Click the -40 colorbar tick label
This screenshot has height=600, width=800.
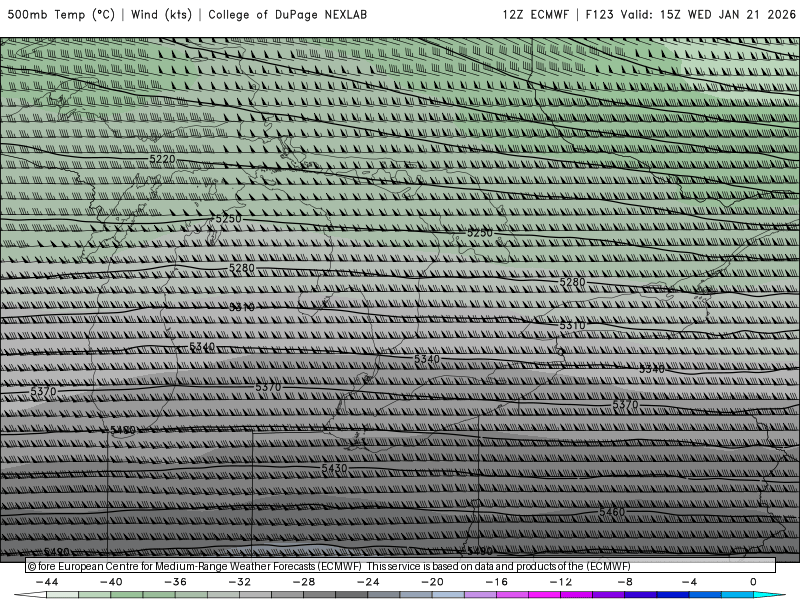coord(111,582)
